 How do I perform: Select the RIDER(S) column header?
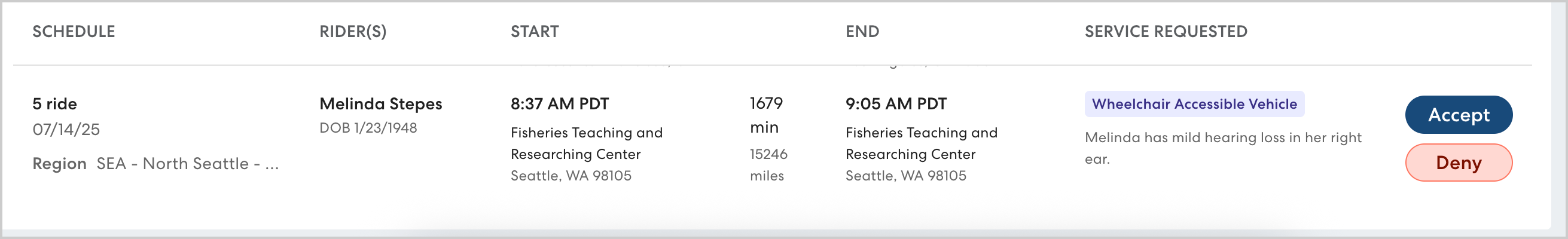(352, 32)
